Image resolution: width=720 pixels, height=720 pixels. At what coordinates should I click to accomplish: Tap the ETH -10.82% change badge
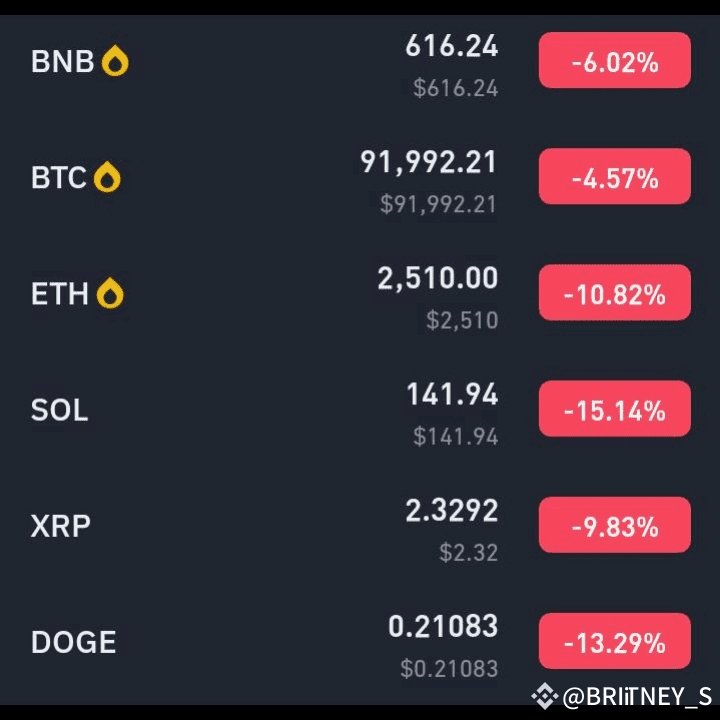615,292
